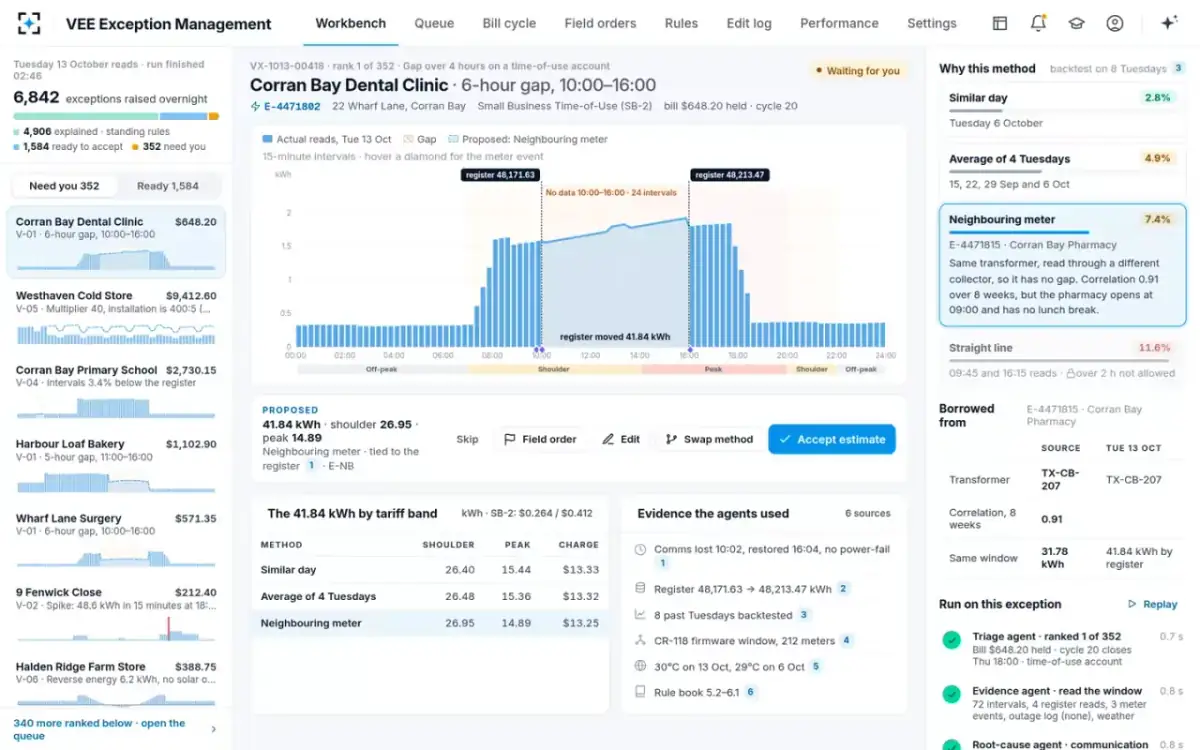Open the layout panel icon in header
Image resolution: width=1200 pixels, height=750 pixels.
[x=999, y=23]
